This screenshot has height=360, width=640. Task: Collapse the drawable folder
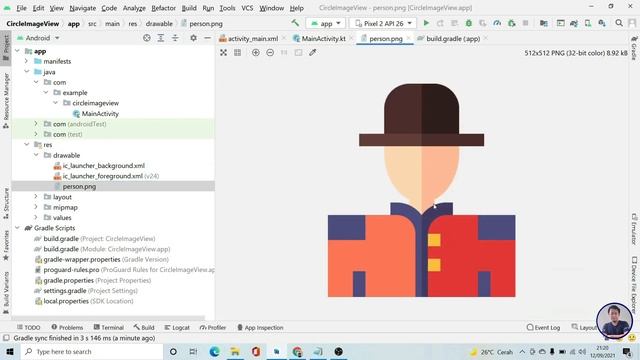(x=36, y=155)
